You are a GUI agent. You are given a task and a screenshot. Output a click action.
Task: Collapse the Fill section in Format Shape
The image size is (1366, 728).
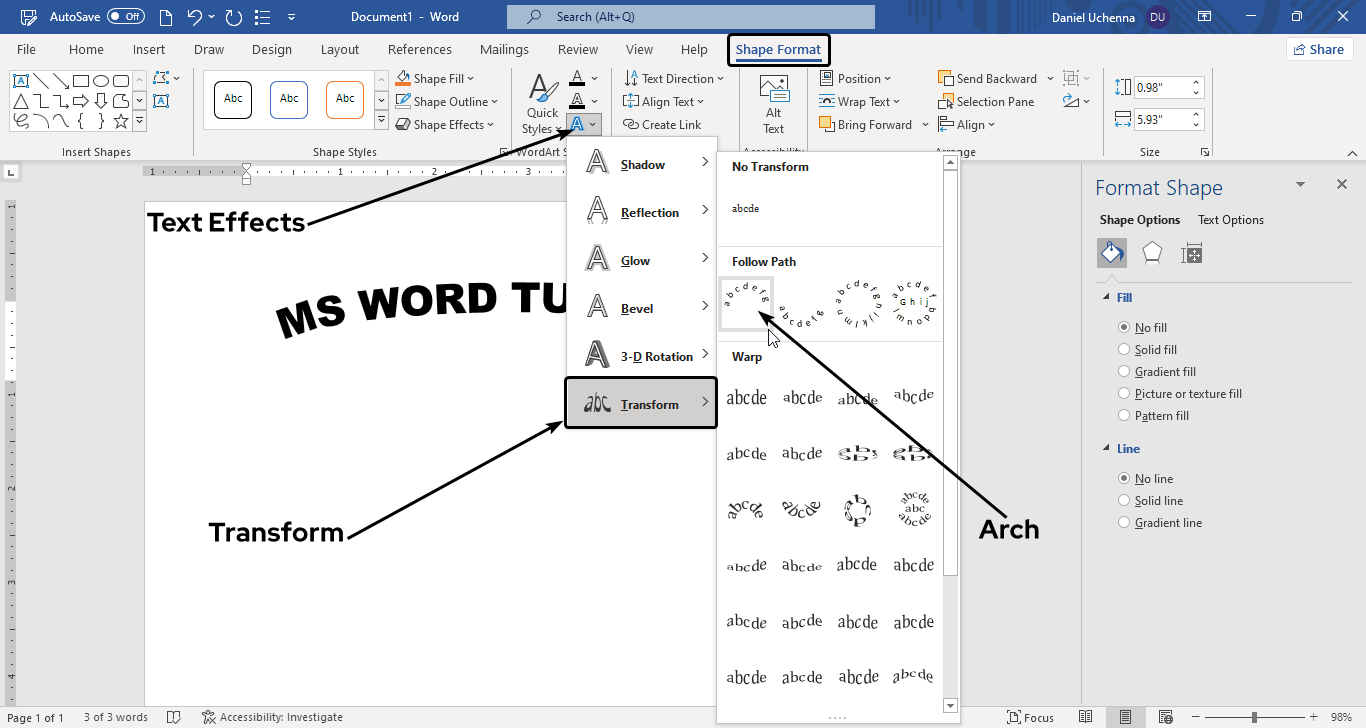pyautogui.click(x=1105, y=298)
